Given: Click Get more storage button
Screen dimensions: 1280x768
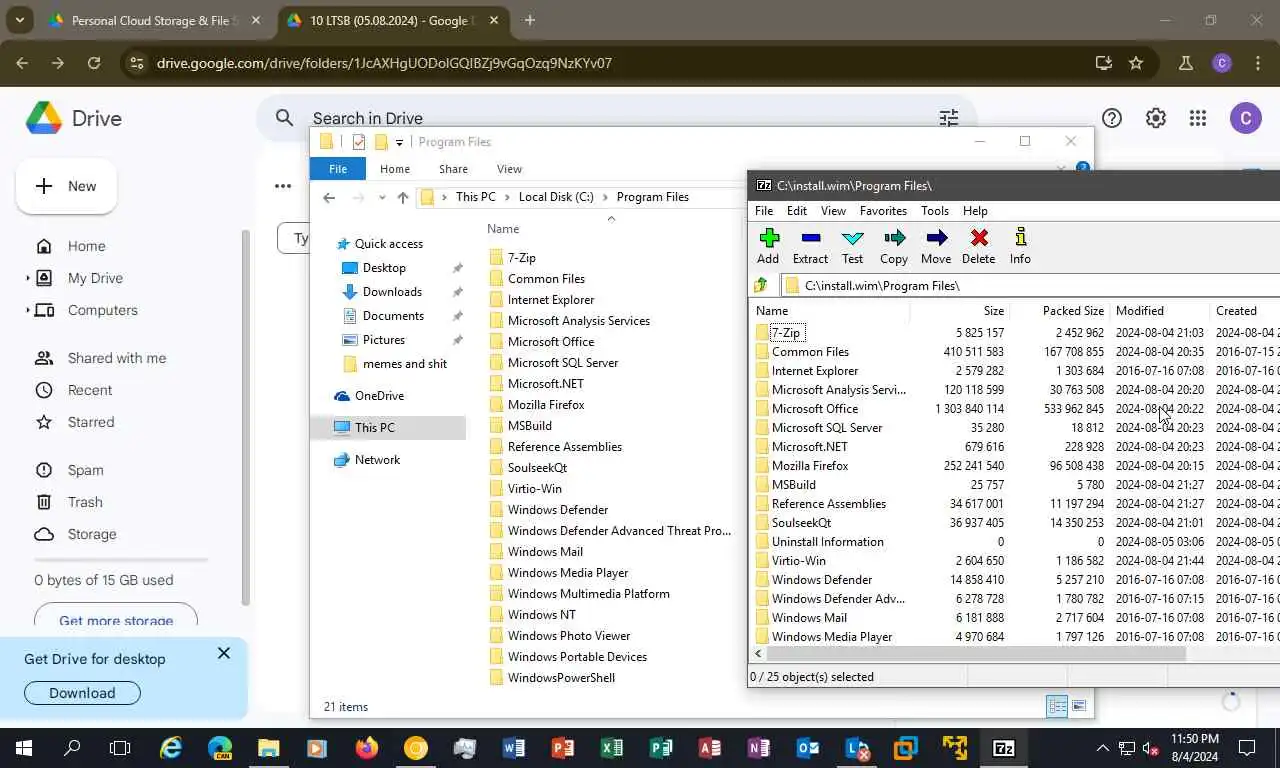Looking at the screenshot, I should pos(116,620).
